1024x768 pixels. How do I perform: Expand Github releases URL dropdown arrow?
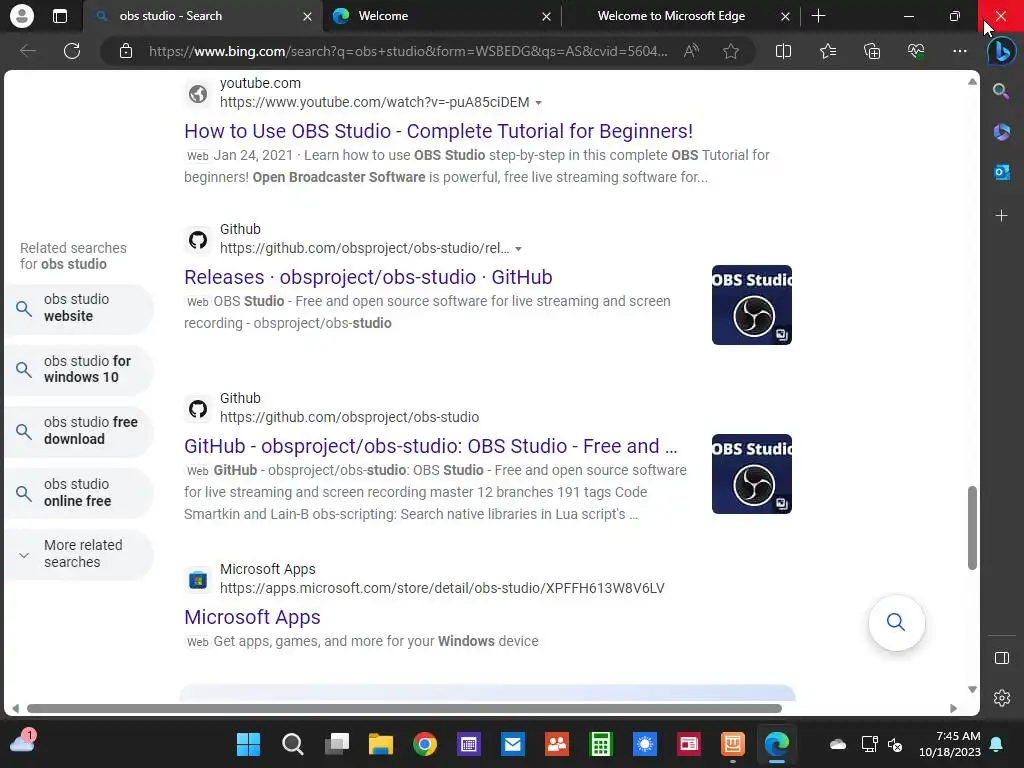518,249
